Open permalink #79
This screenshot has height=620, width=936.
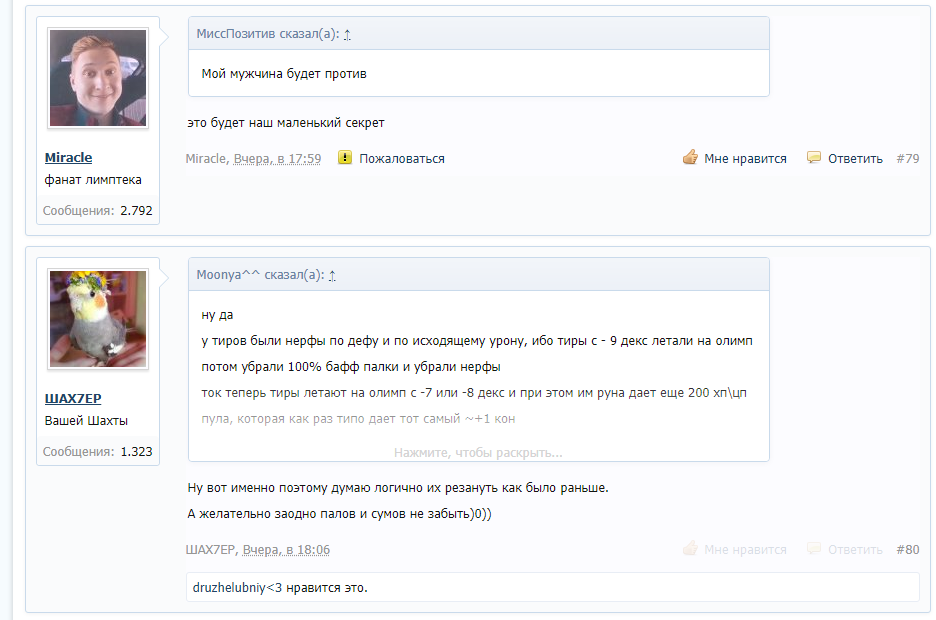[907, 159]
